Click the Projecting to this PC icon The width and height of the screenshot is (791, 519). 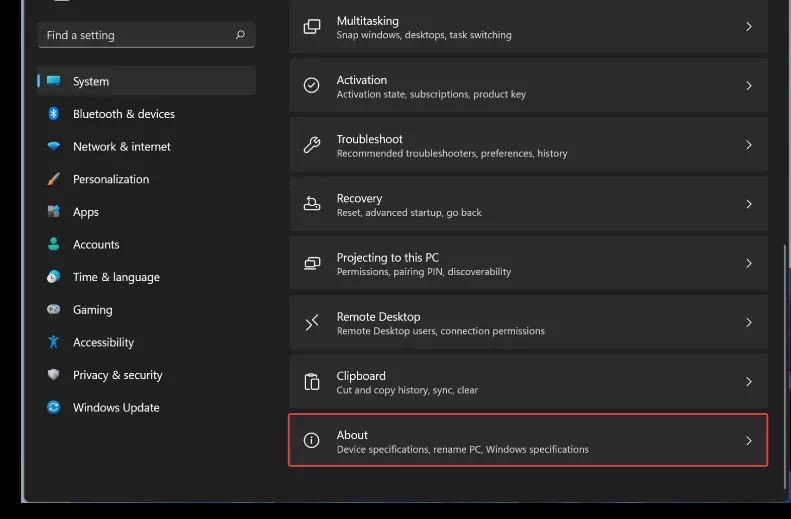(312, 263)
